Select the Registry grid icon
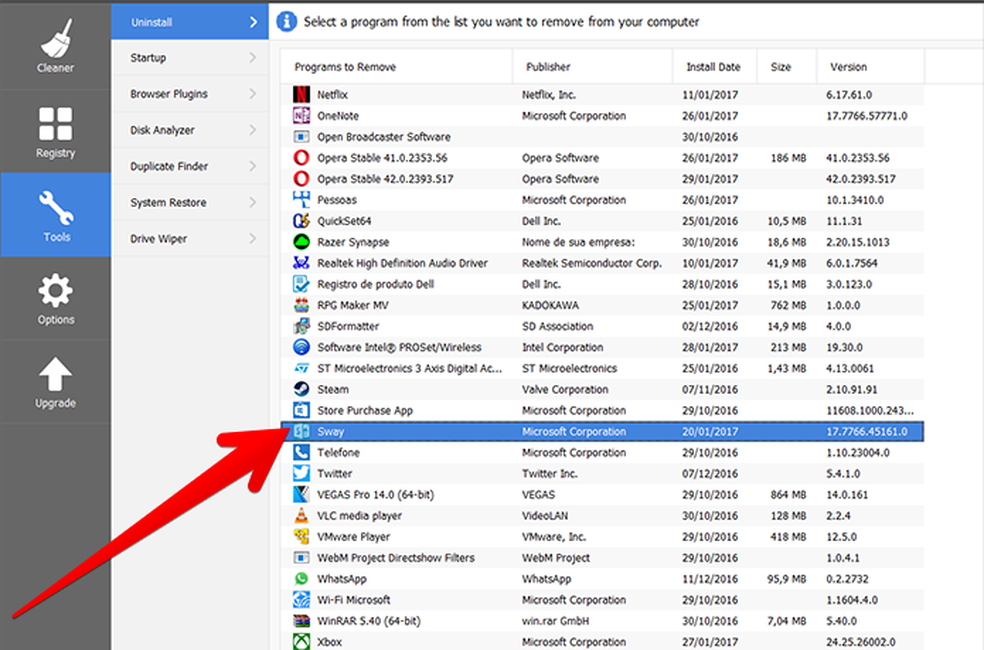The image size is (984, 650). [56, 124]
